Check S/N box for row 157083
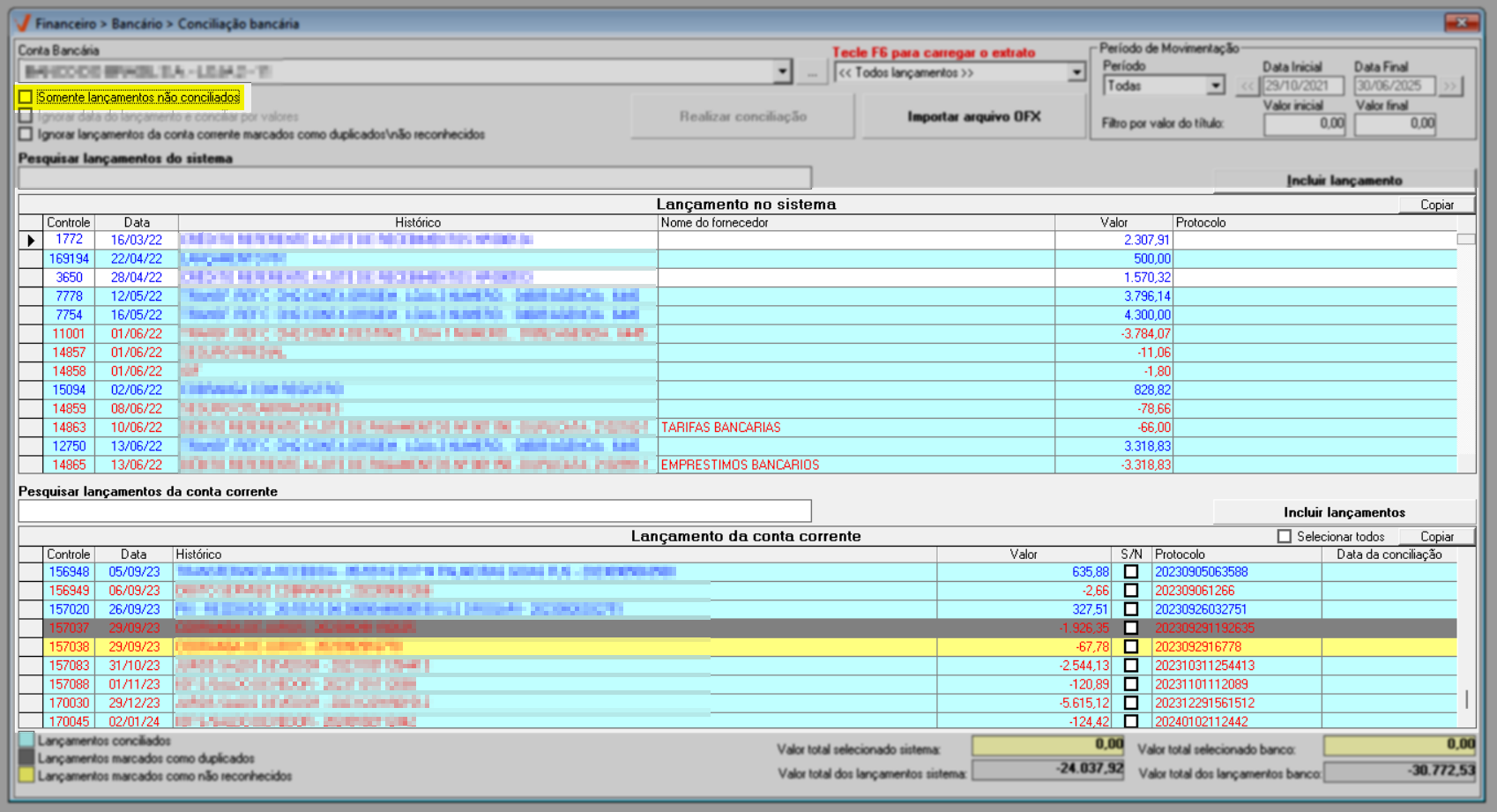 click(x=1131, y=666)
